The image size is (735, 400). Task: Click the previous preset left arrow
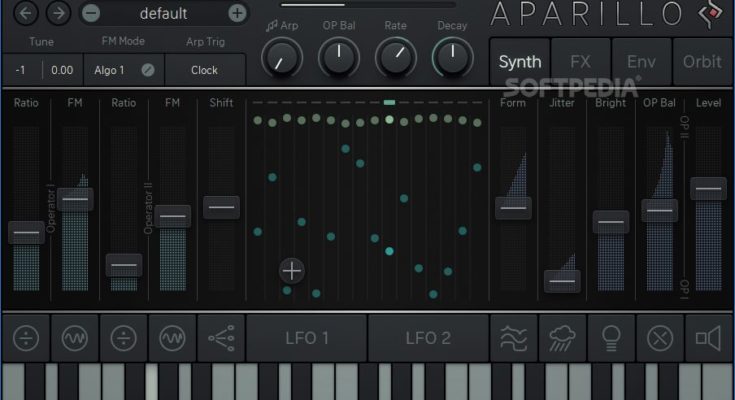click(27, 13)
